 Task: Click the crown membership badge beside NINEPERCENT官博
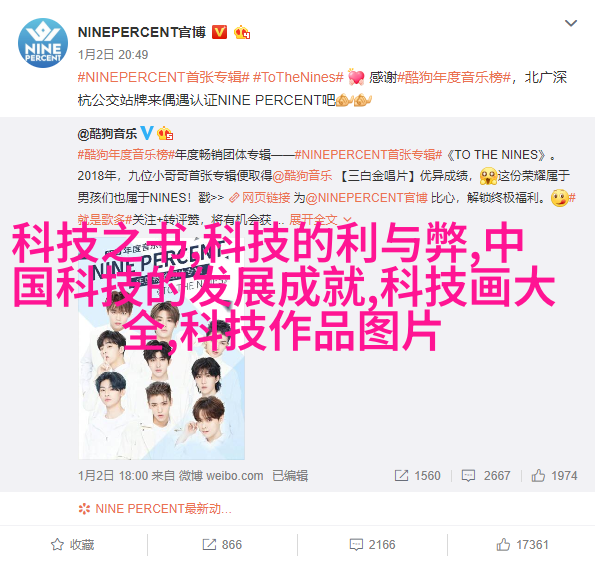click(242, 33)
